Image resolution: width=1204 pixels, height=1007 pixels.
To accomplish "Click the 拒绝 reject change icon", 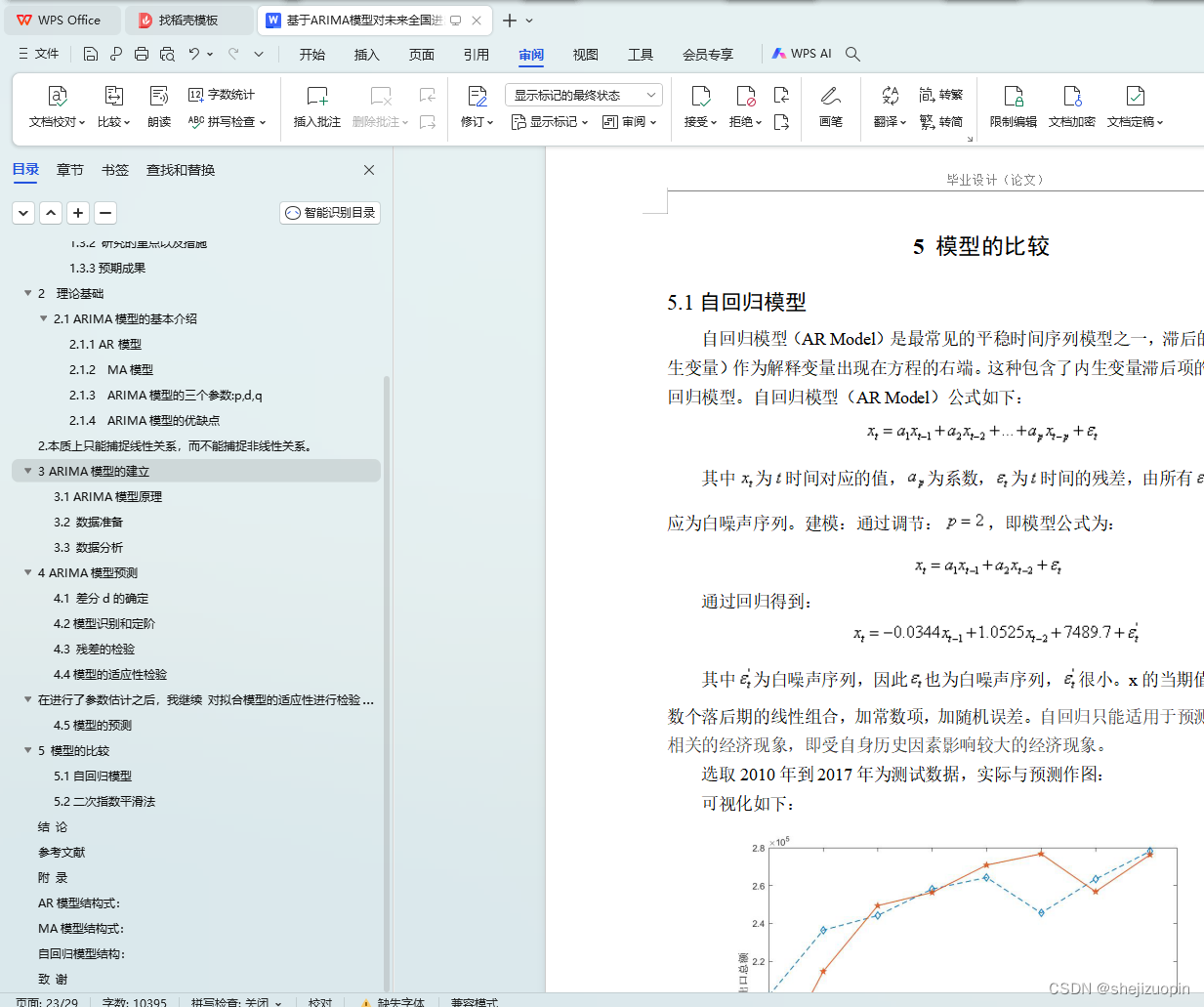I will (745, 96).
